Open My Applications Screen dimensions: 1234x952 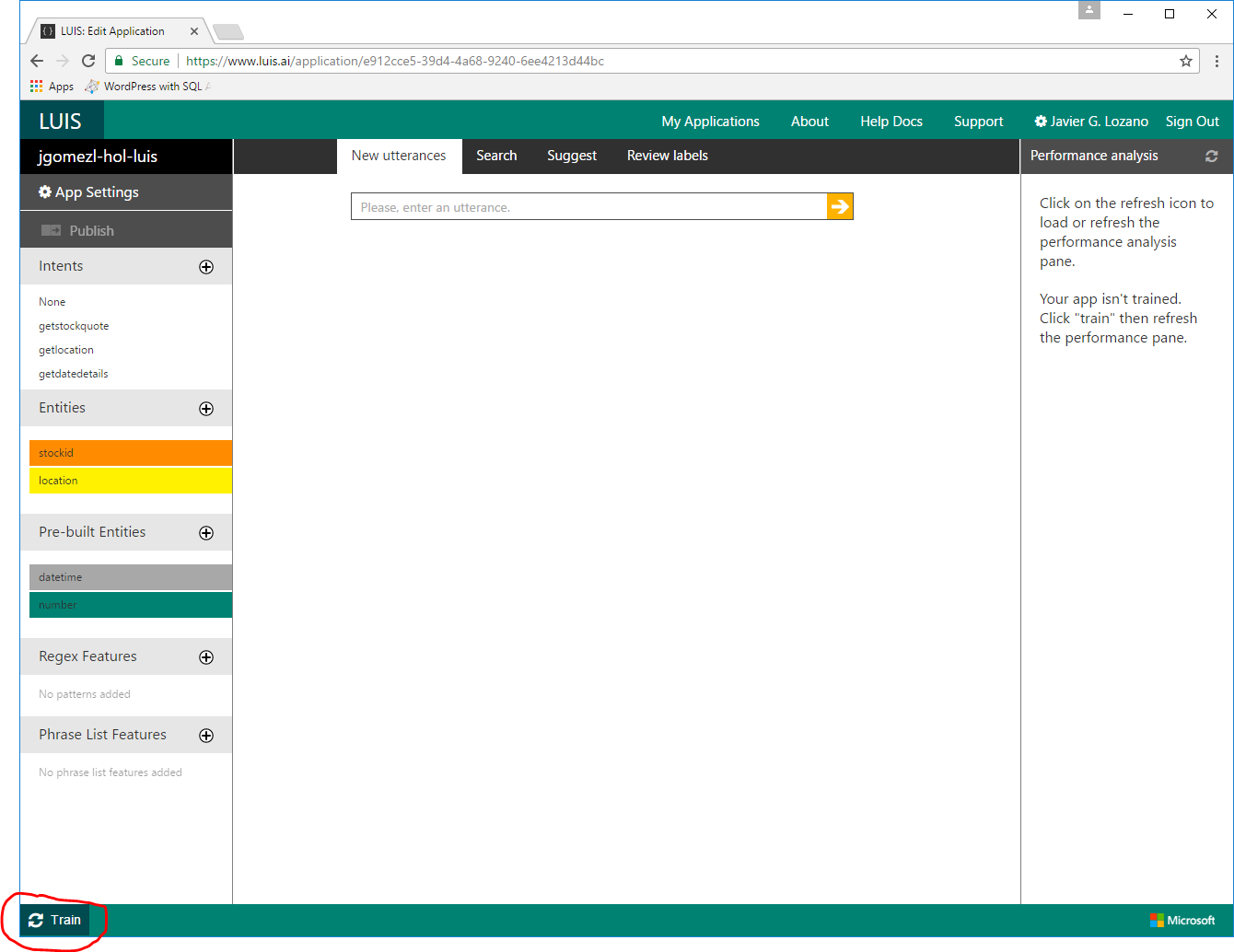pos(710,121)
